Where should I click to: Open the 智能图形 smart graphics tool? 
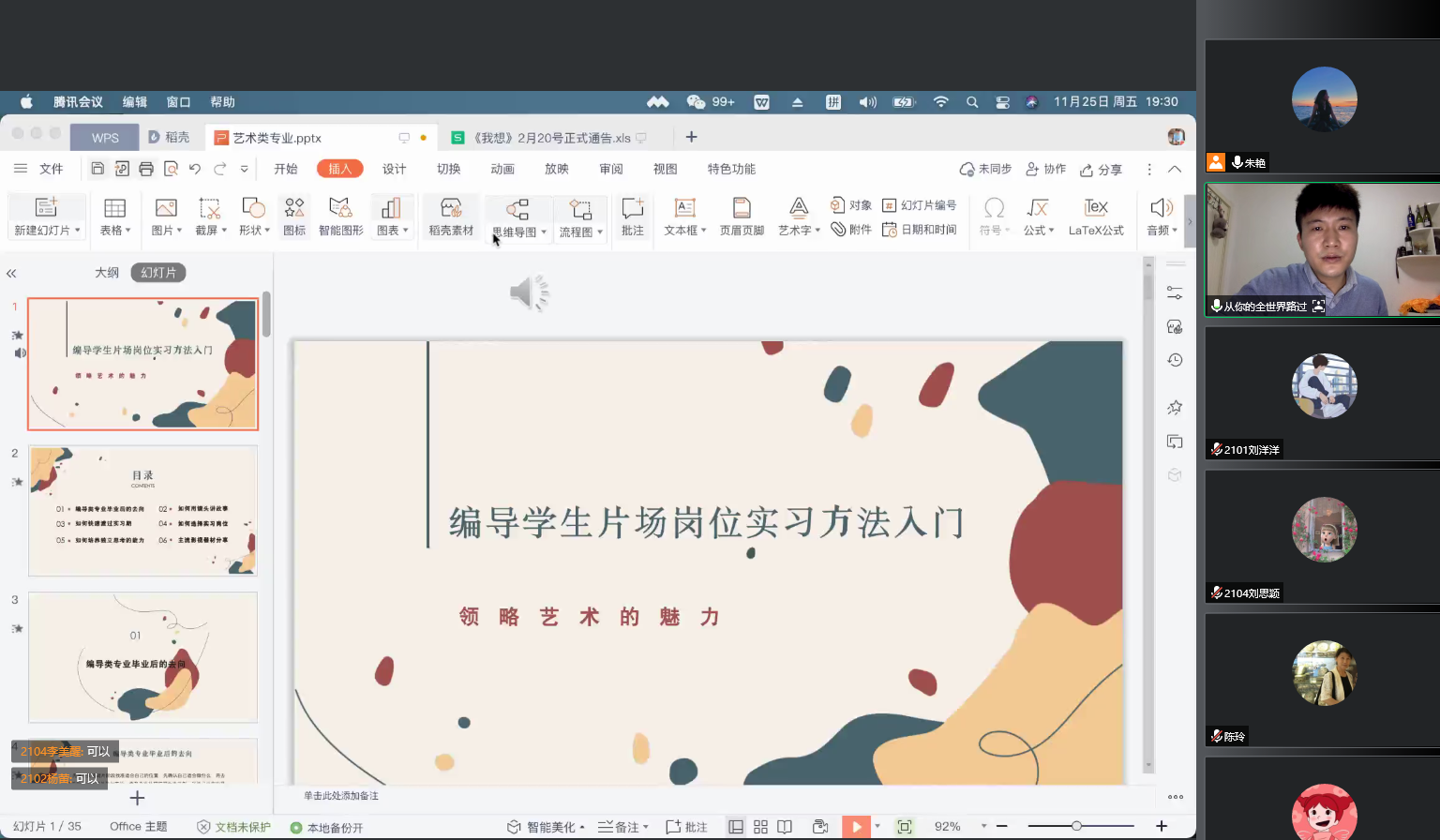coord(340,216)
